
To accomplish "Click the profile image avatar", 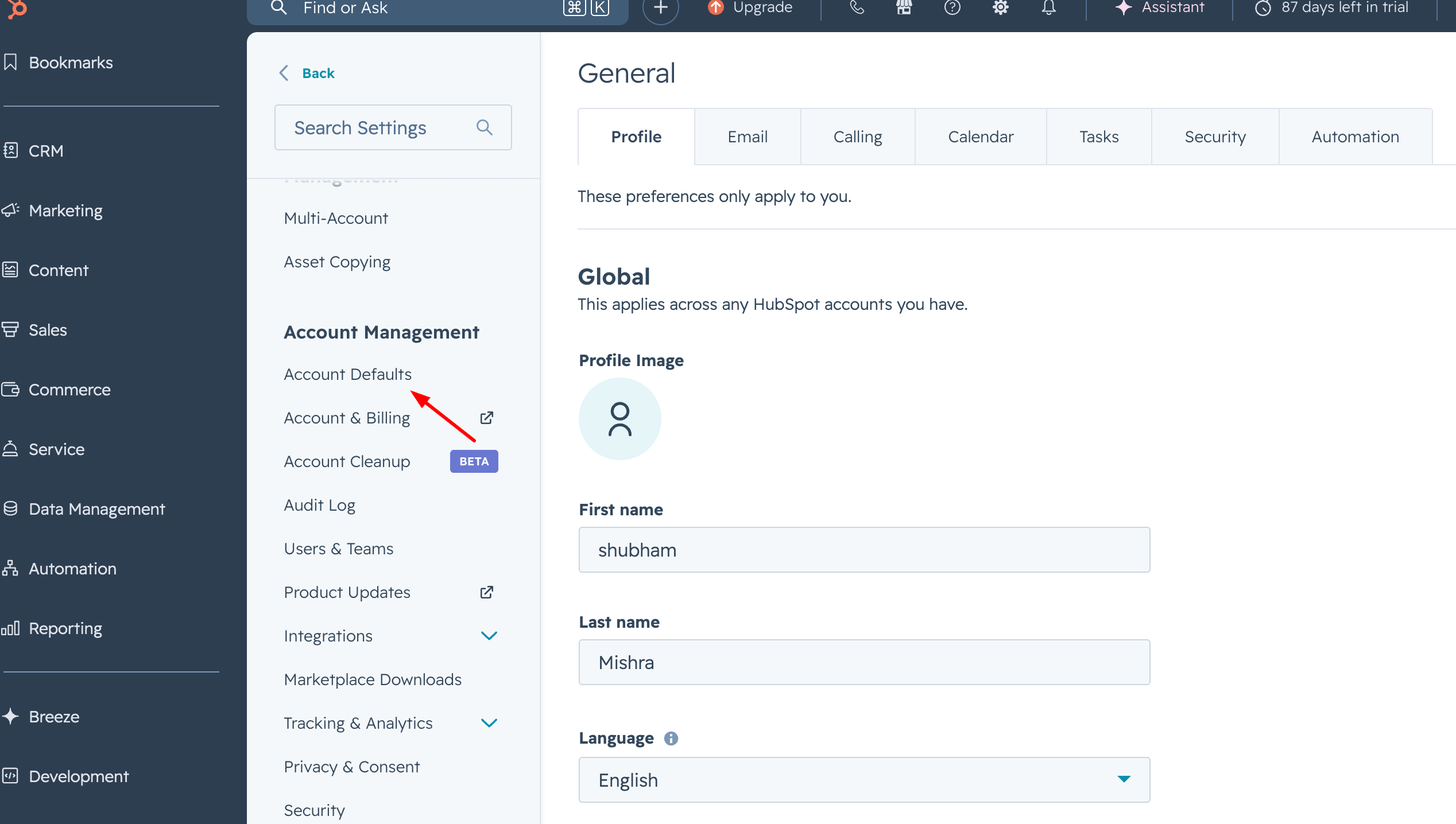I will point(619,419).
